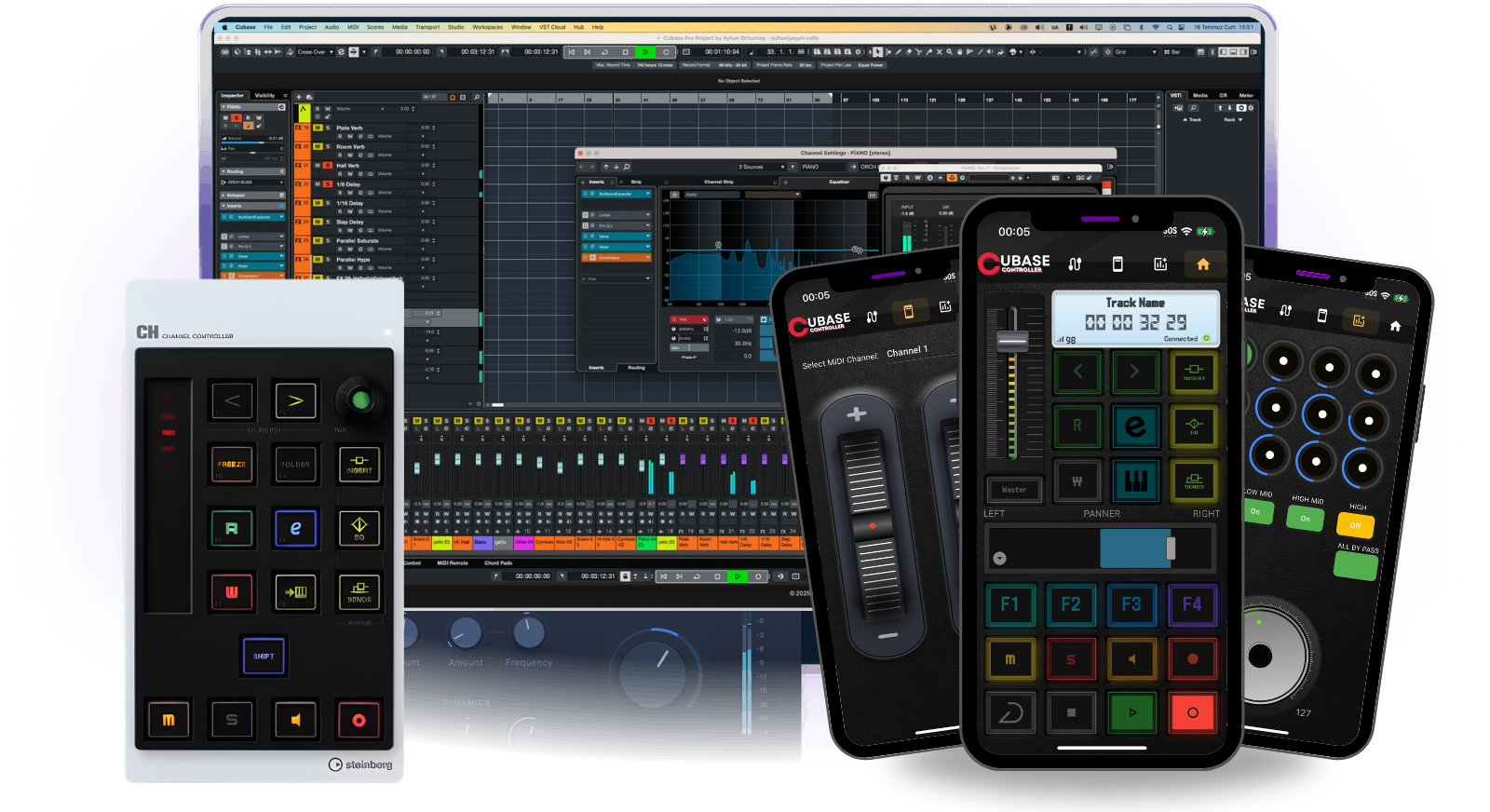Toggle red record key on hardware controller

(x=359, y=720)
